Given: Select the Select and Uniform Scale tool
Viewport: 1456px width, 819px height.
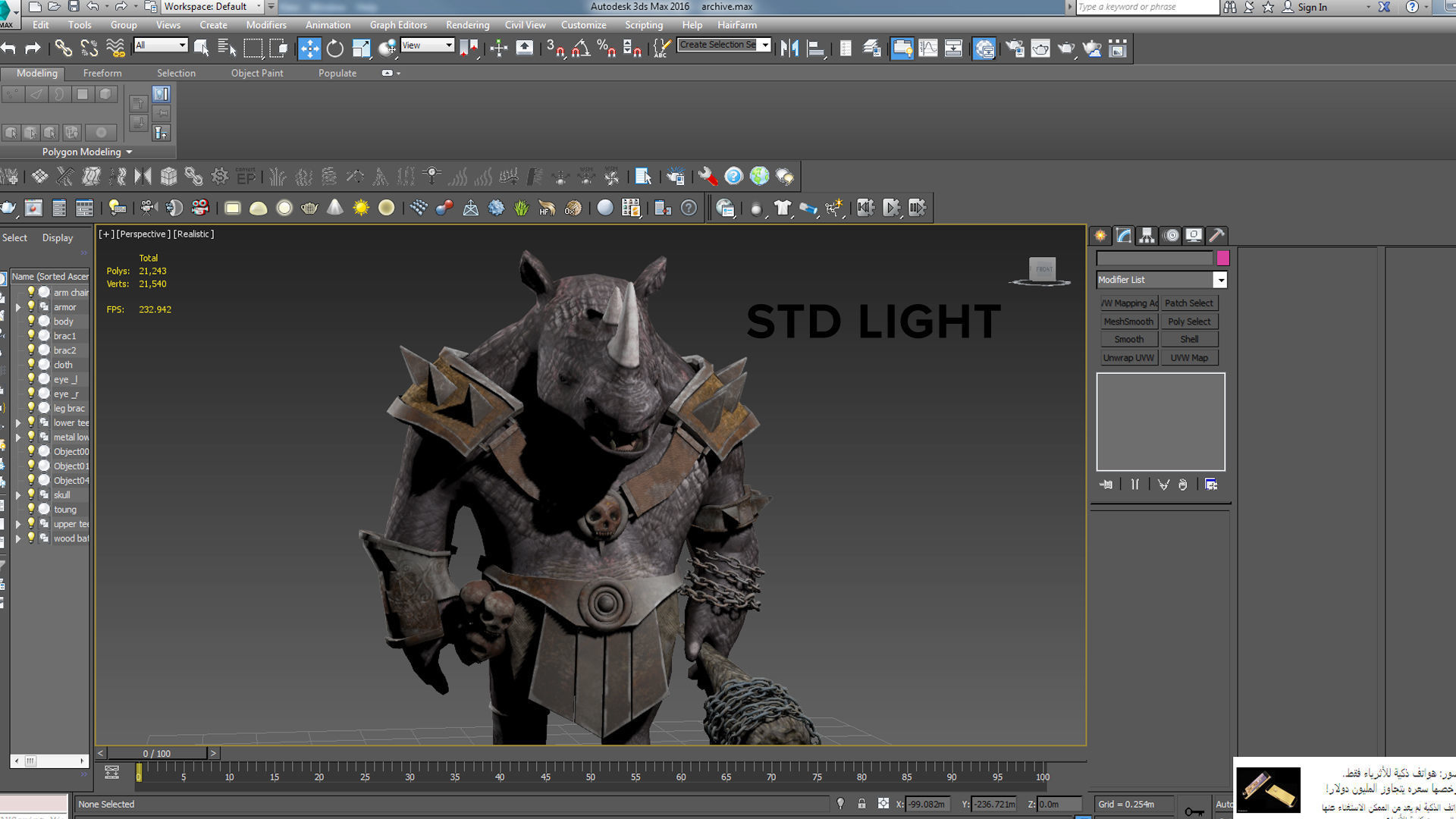Looking at the screenshot, I should click(x=361, y=49).
